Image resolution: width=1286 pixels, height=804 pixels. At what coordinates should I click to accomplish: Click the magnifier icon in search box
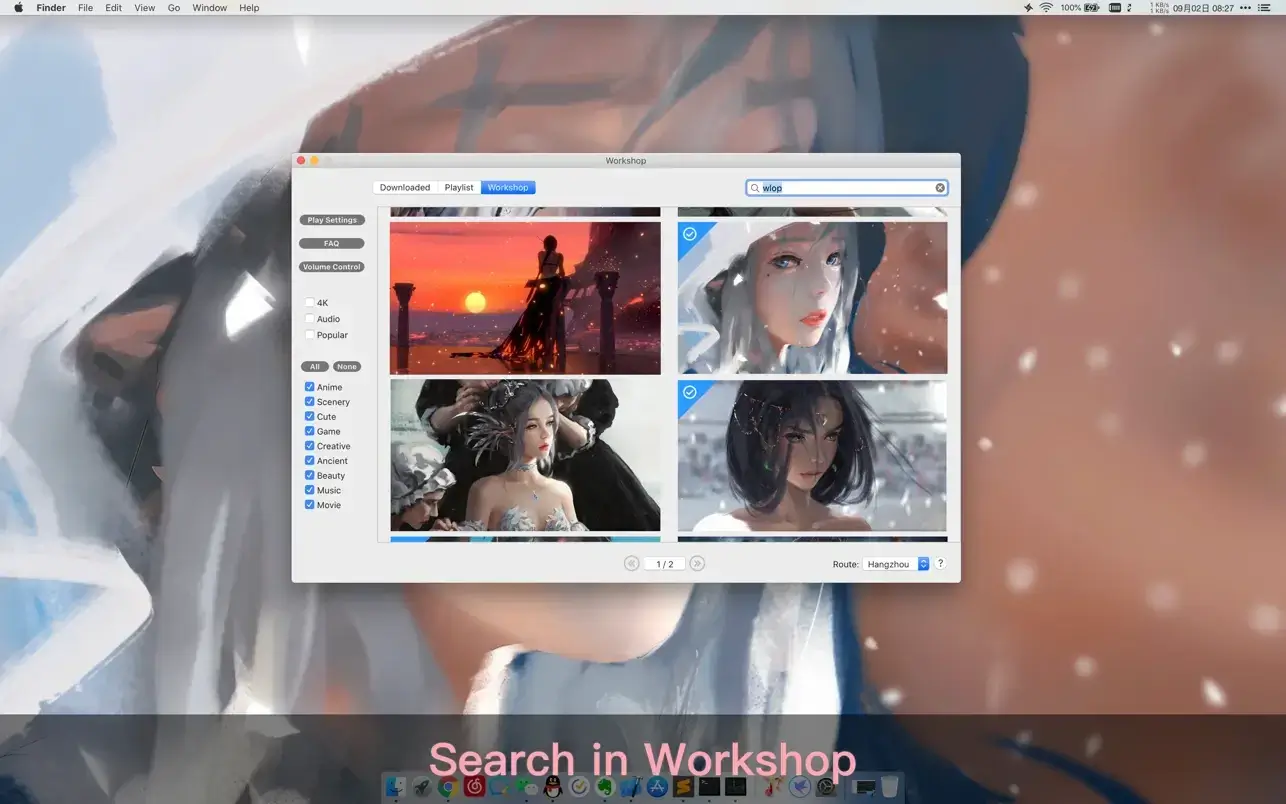tap(755, 188)
